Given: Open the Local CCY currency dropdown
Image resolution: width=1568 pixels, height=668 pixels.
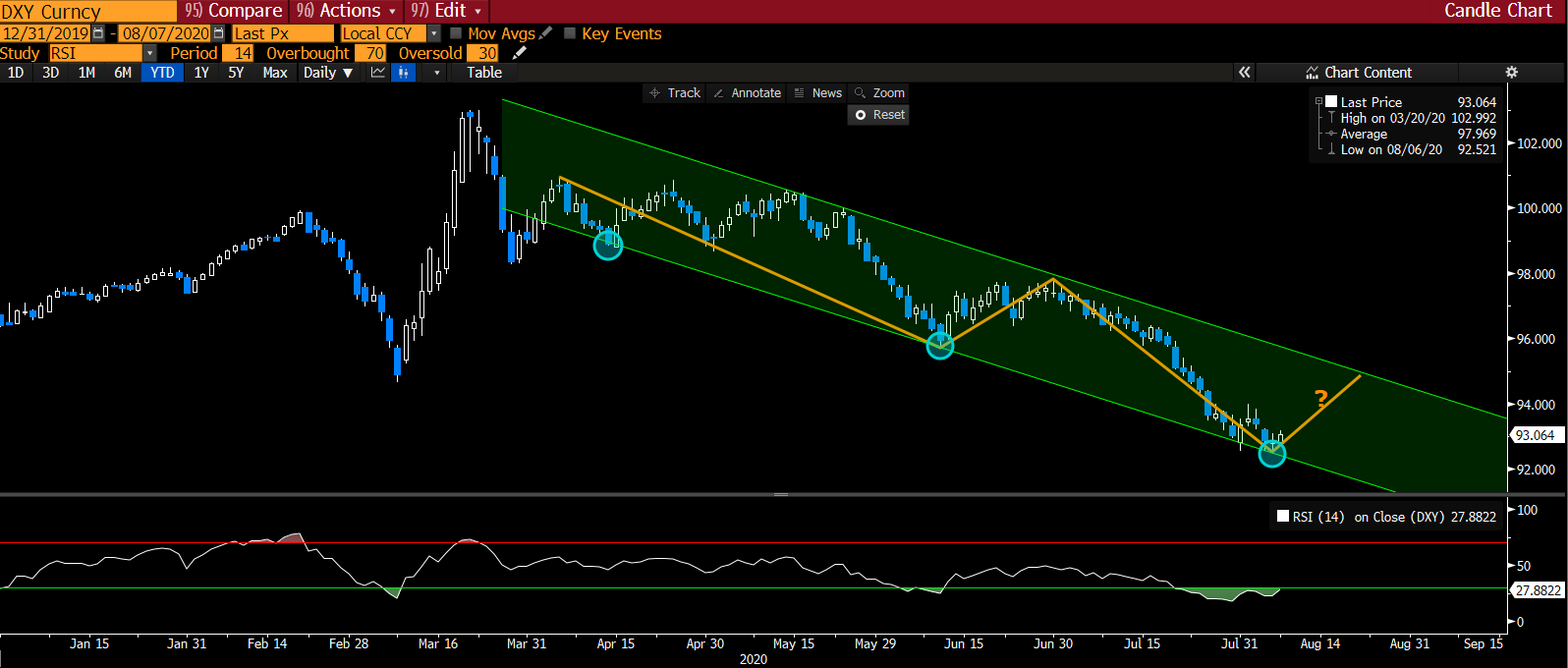Looking at the screenshot, I should (x=434, y=33).
